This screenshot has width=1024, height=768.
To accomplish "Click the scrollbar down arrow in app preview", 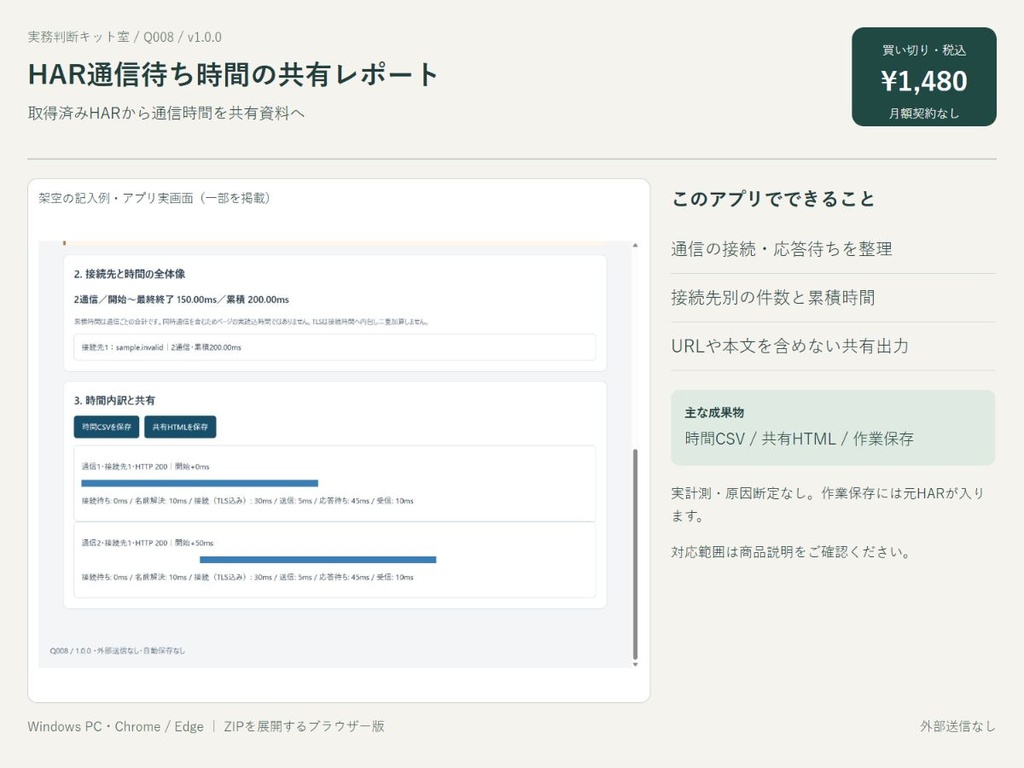I will (x=635, y=664).
